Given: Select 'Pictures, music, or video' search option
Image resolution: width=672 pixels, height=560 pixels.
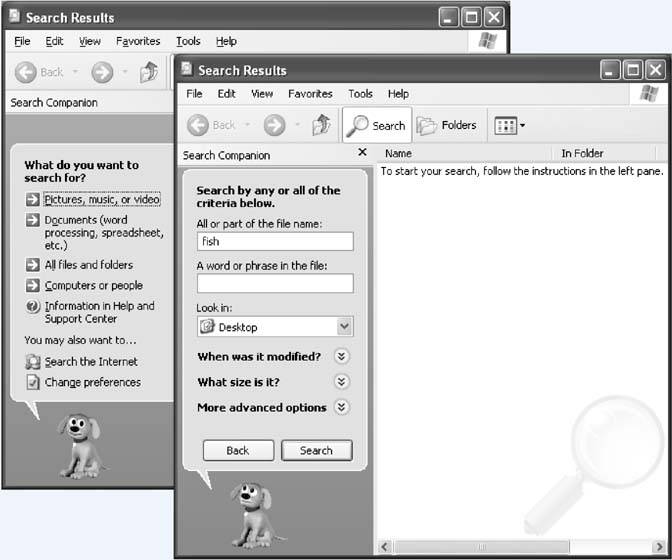Looking at the screenshot, I should point(101,200).
